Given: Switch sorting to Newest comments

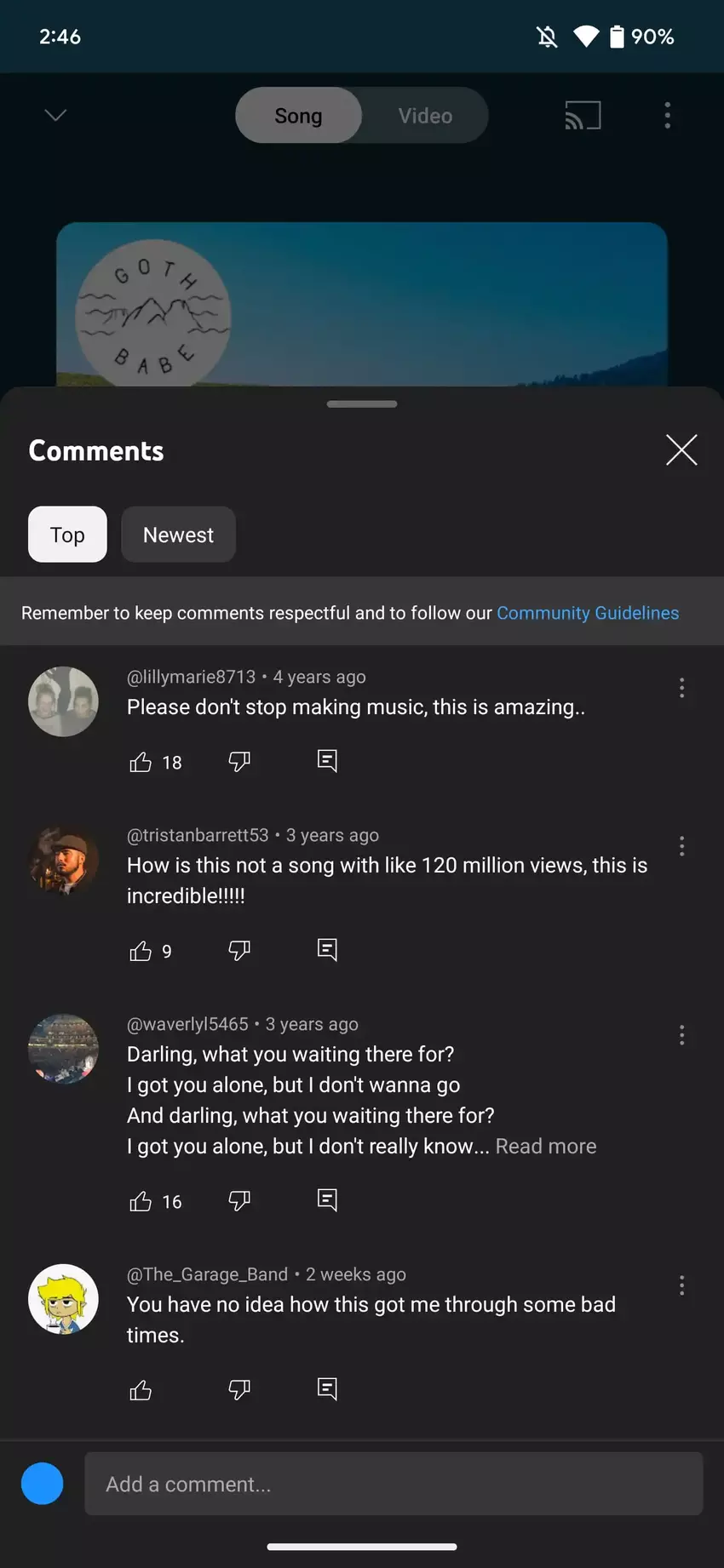Looking at the screenshot, I should pyautogui.click(x=178, y=535).
